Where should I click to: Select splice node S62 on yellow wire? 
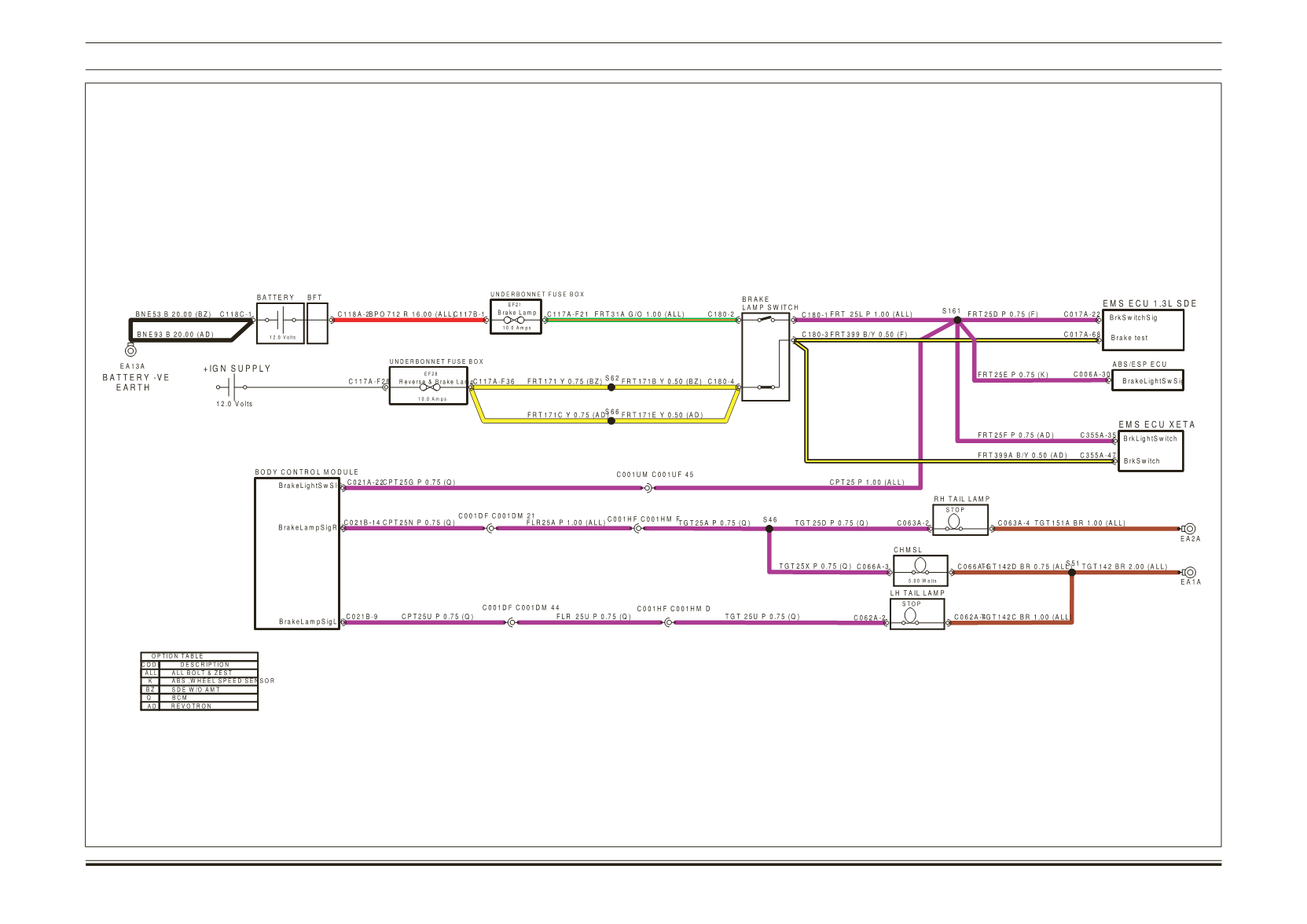(611, 387)
